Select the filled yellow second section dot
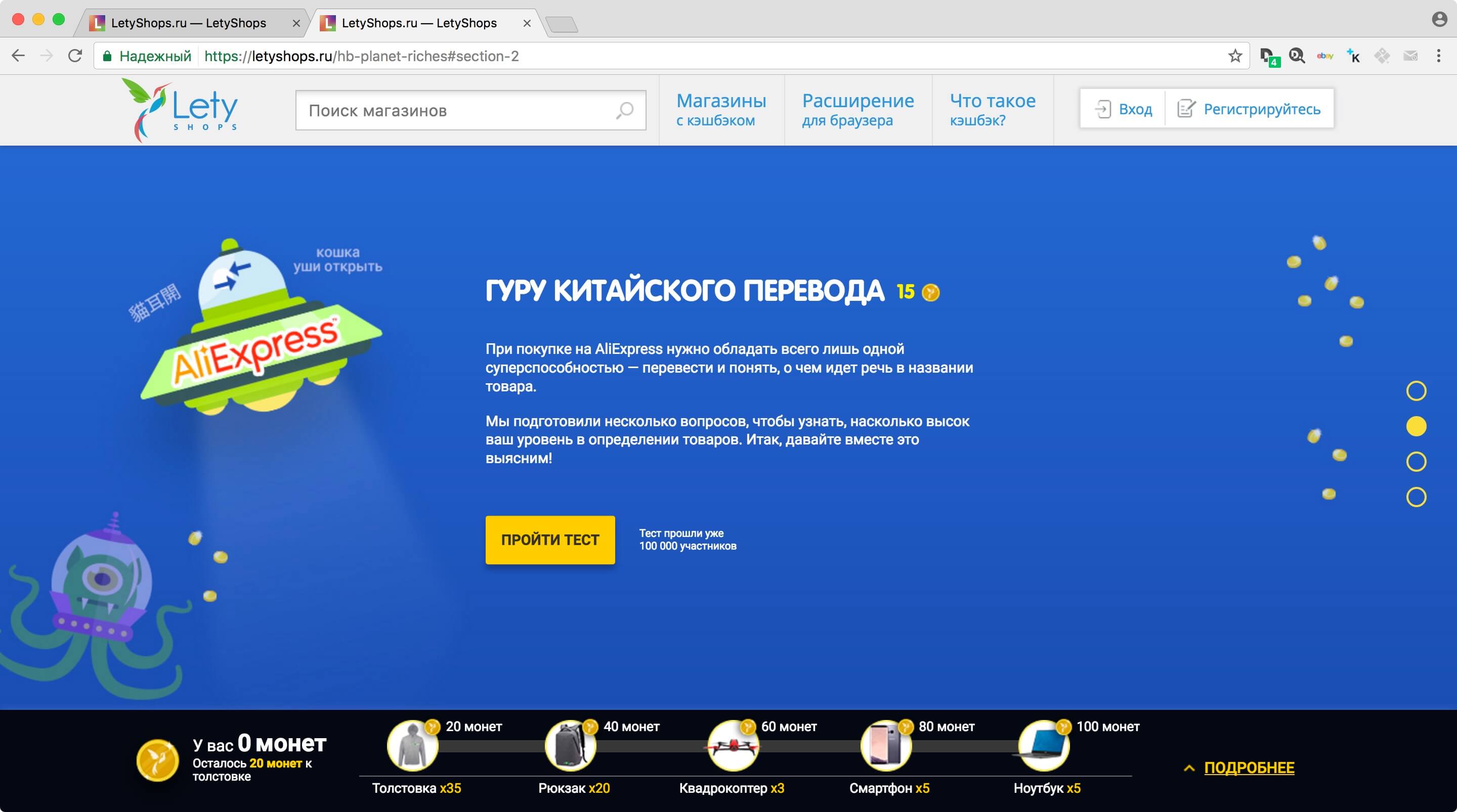This screenshot has width=1457, height=812. coord(1417,426)
